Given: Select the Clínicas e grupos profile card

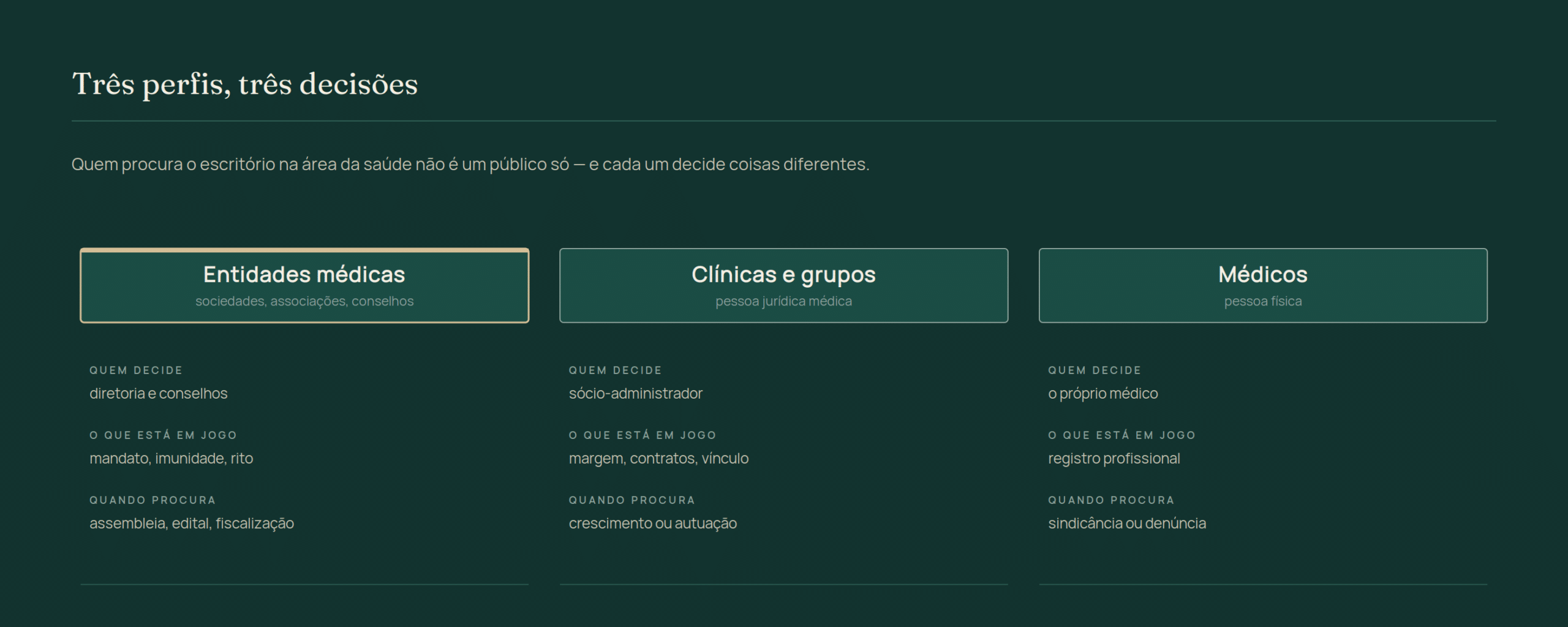Looking at the screenshot, I should pyautogui.click(x=783, y=285).
